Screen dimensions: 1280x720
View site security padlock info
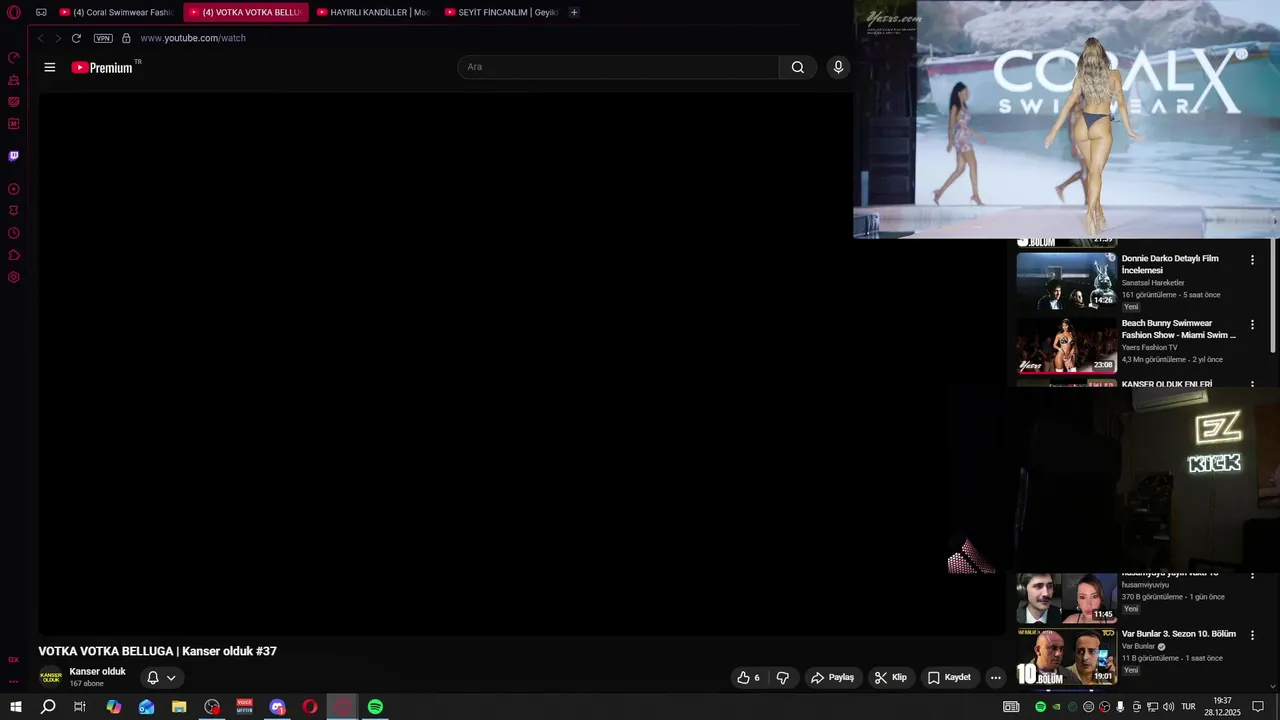click(x=126, y=38)
